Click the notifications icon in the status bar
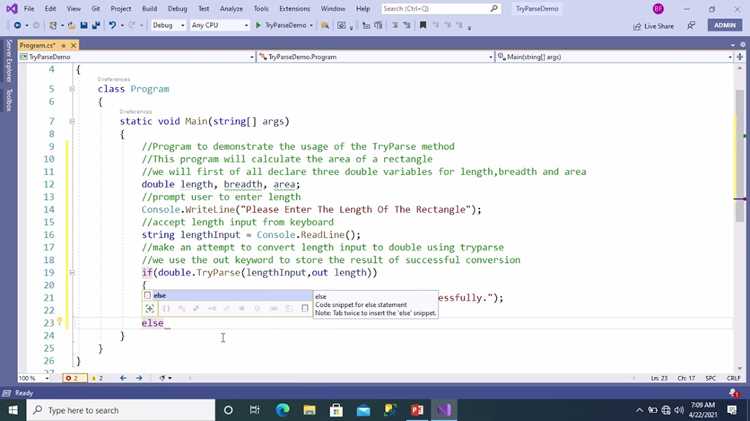 734,393
